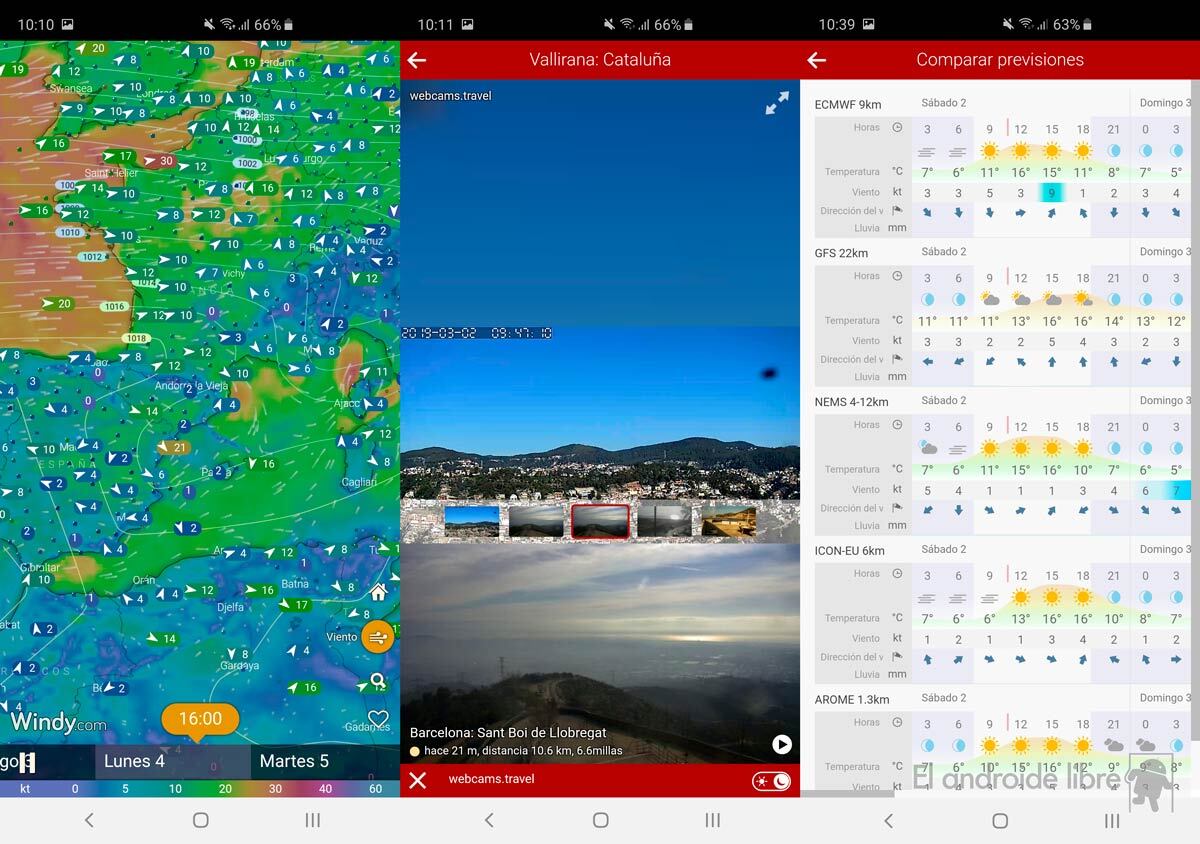The image size is (1200, 844).
Task: Tap the 14° temperature at hour 21 in GFS
Action: pos(1114,321)
